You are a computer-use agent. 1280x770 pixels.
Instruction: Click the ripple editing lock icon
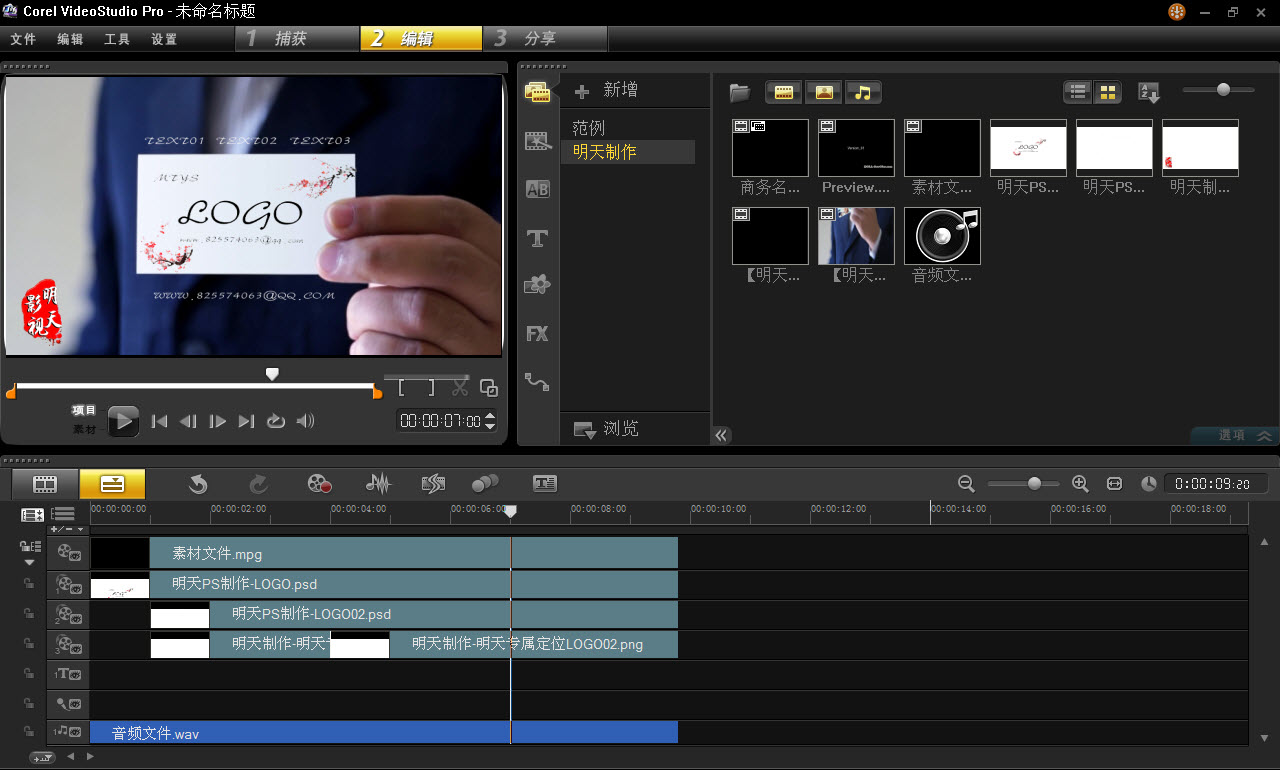(x=30, y=547)
